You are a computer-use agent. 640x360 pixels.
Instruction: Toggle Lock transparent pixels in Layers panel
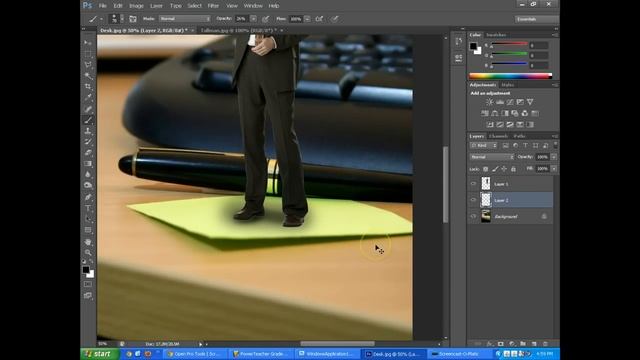pos(486,169)
